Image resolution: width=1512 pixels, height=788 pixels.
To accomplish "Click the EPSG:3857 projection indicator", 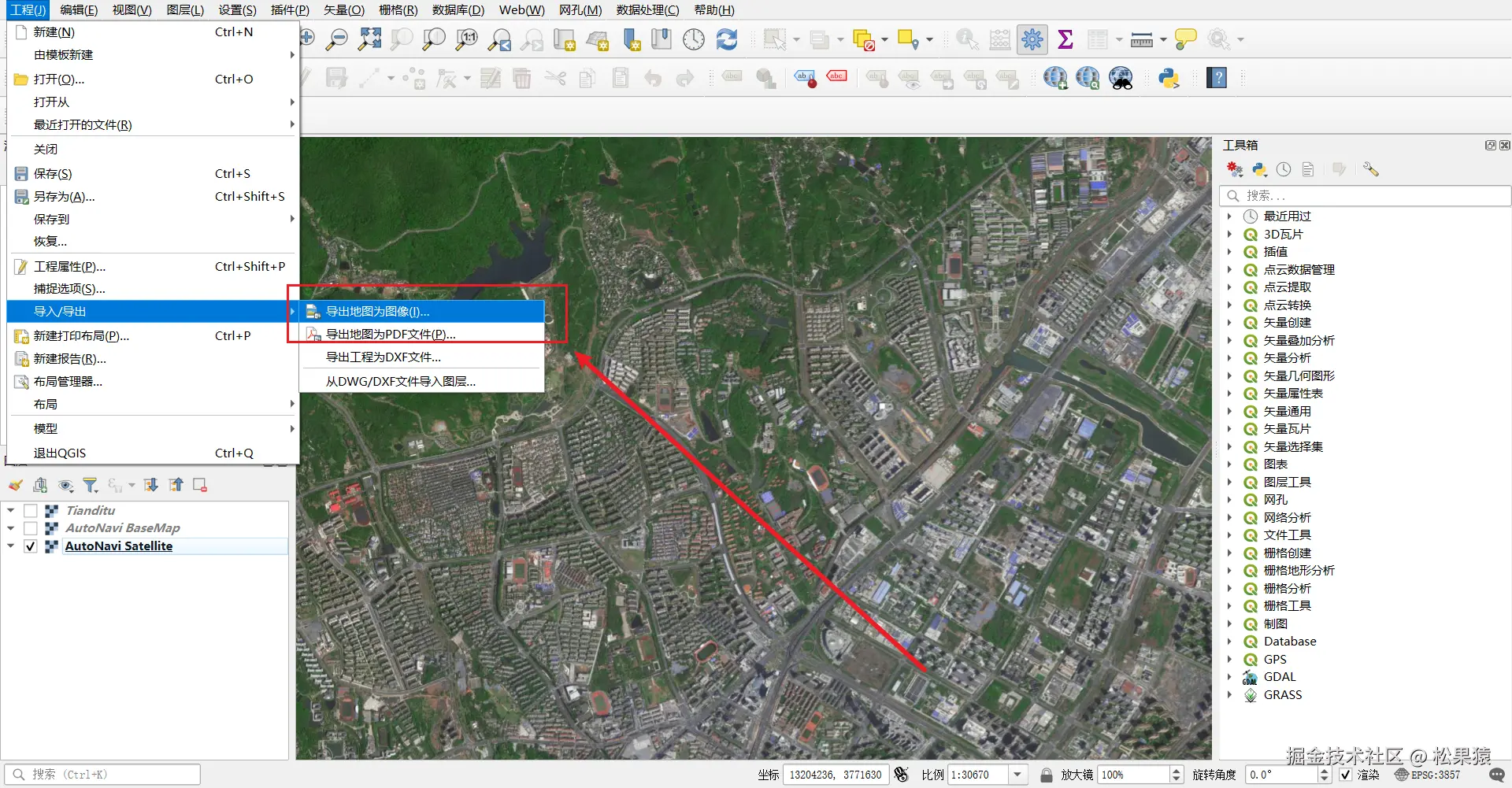I will tap(1428, 775).
